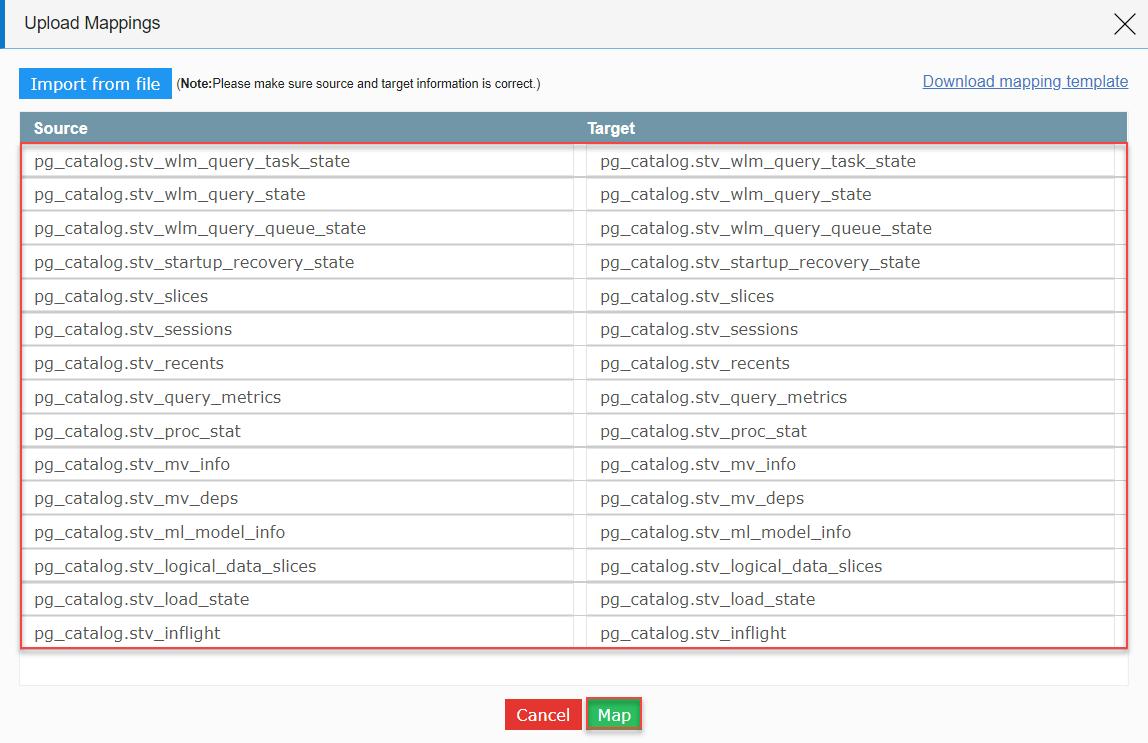
Task: Close the Upload Mappings dialog
Action: (x=1125, y=25)
